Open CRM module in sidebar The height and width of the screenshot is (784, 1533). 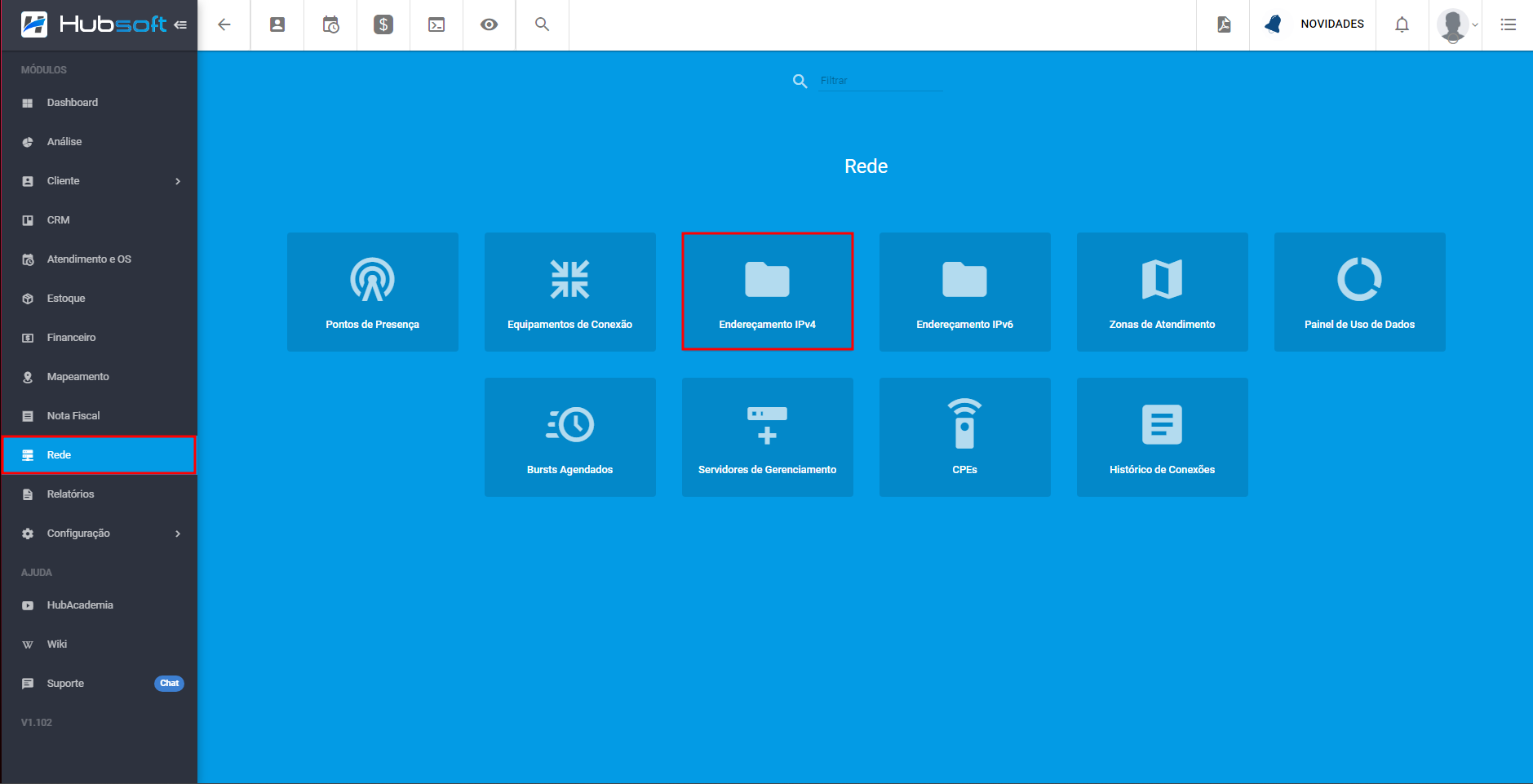pos(99,220)
